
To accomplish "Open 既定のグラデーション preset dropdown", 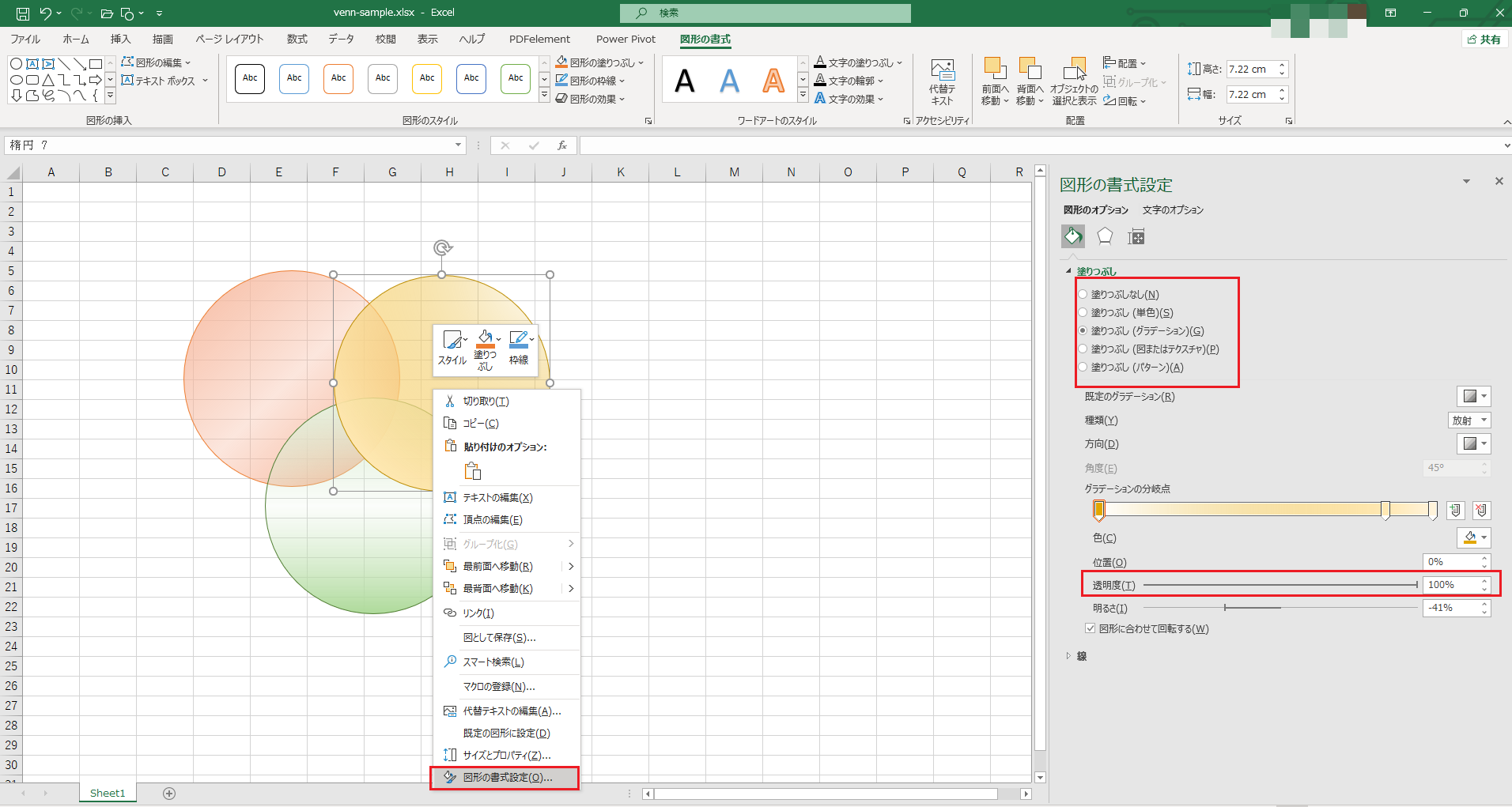I will pos(1473,397).
